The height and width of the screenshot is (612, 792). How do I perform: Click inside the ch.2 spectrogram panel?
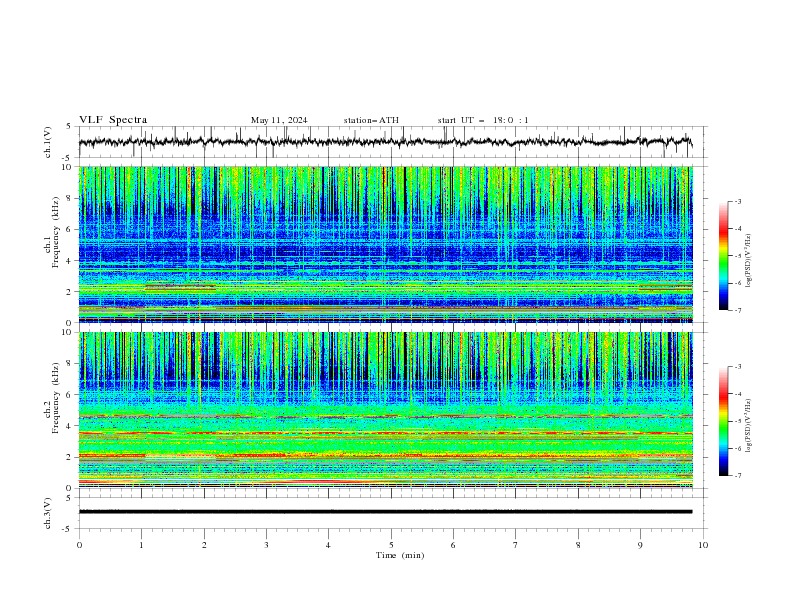tap(386, 410)
